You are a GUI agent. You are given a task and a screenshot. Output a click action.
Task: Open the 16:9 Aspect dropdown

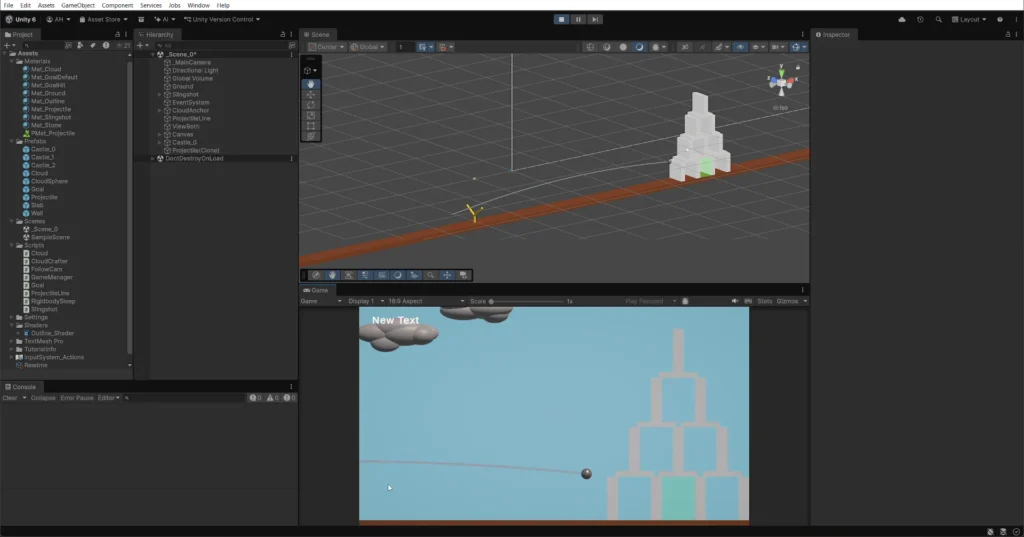point(426,301)
